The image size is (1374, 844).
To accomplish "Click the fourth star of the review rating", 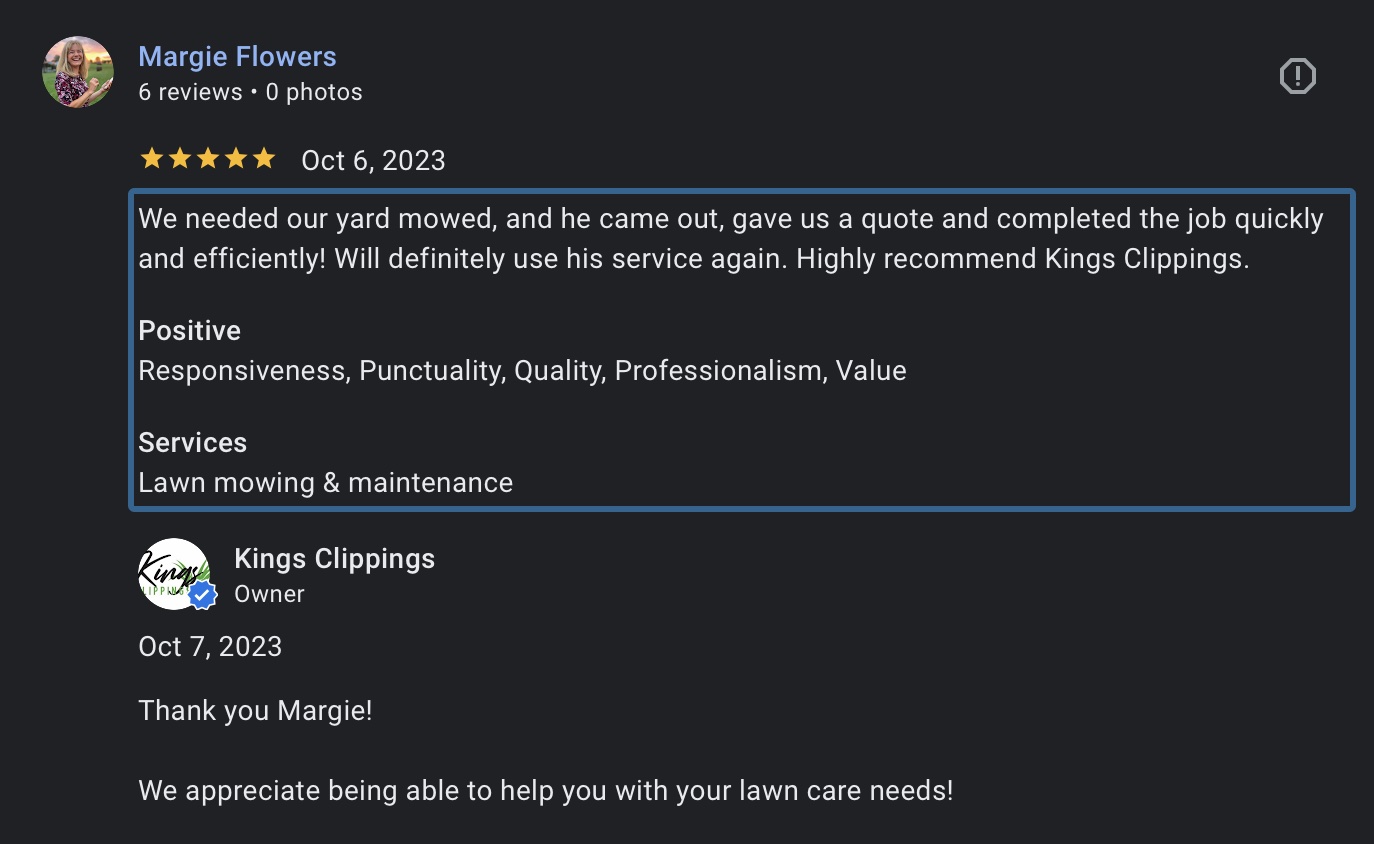I will tap(235, 158).
